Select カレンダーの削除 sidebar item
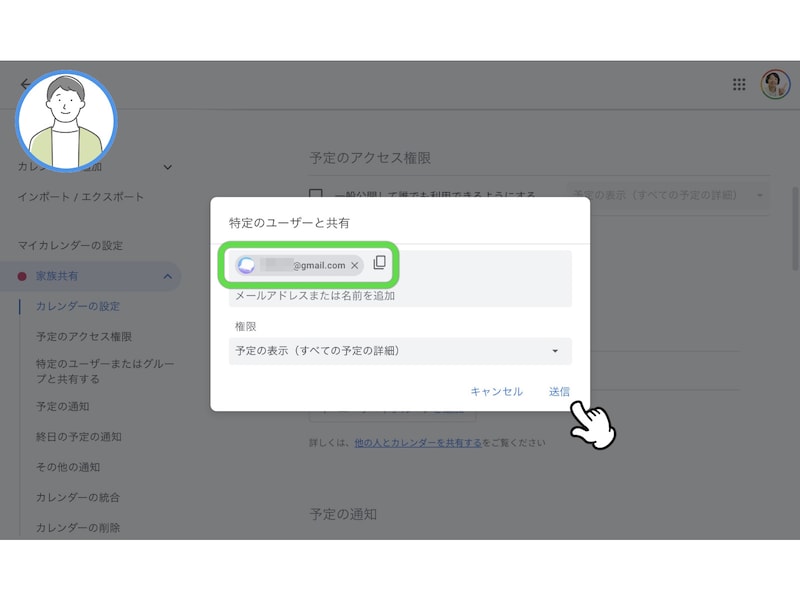The image size is (800, 600). click(78, 528)
